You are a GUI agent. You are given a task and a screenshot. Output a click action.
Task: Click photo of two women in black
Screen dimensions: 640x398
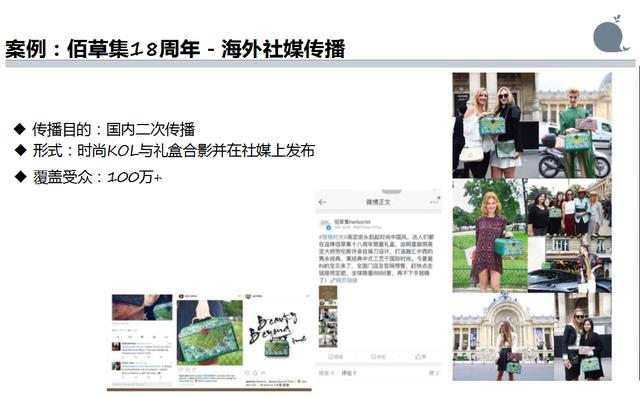pyautogui.click(x=583, y=337)
